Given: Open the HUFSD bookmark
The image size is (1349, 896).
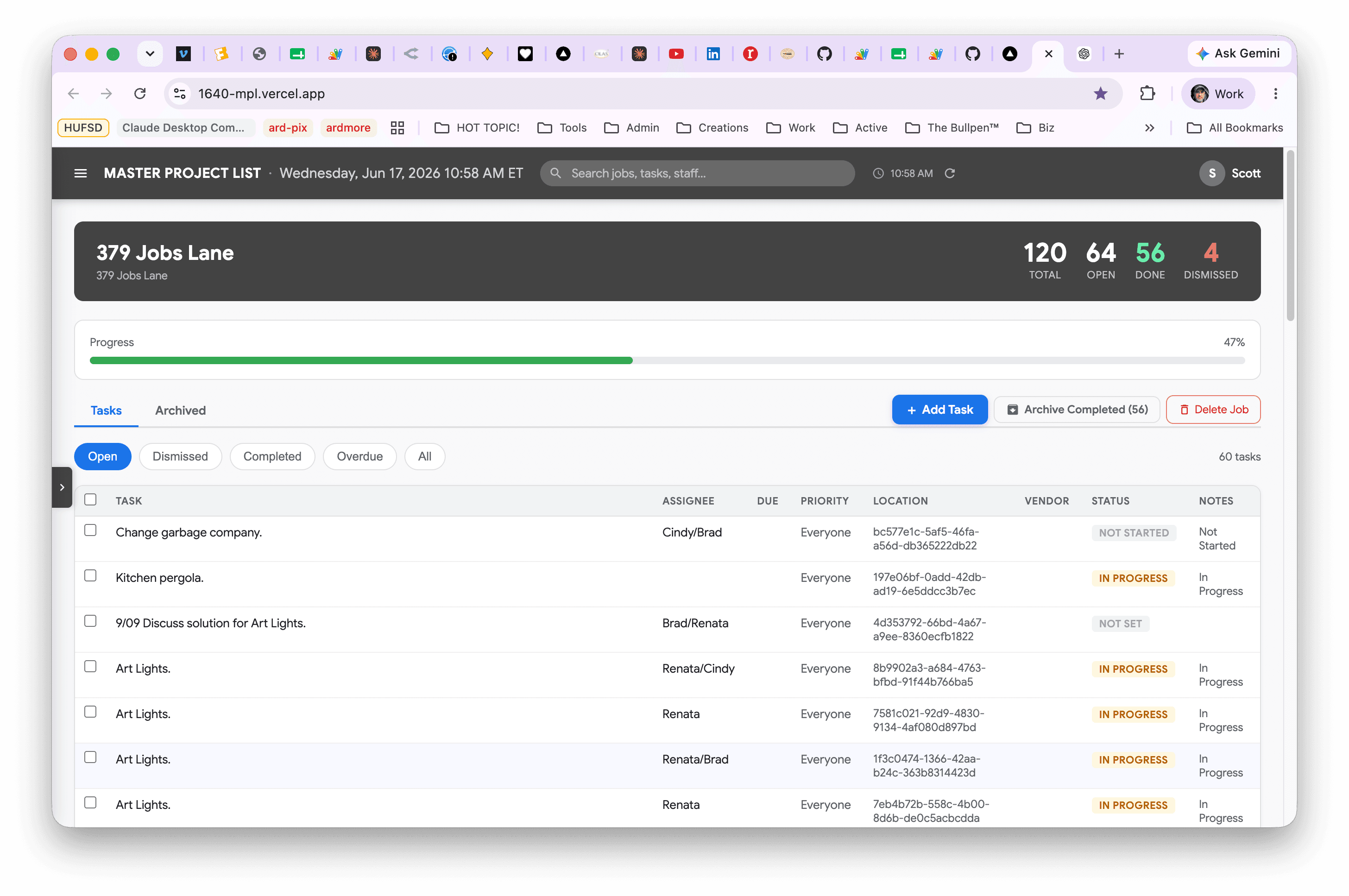Looking at the screenshot, I should (83, 127).
